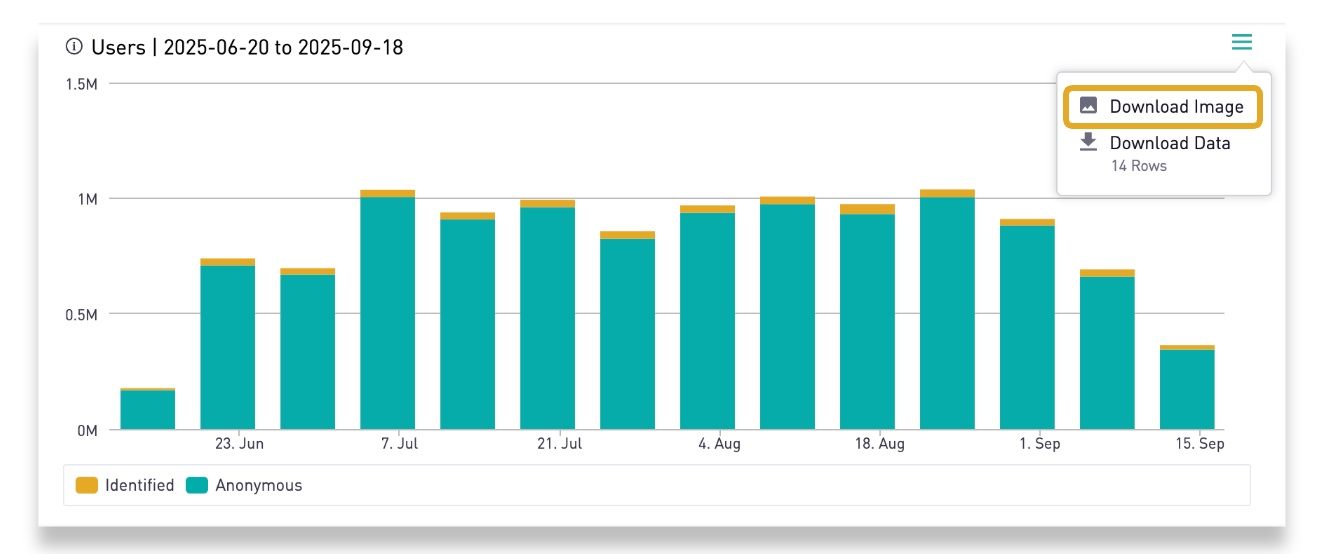
Task: Toggle the Identified series via its legend label
Action: point(139,485)
